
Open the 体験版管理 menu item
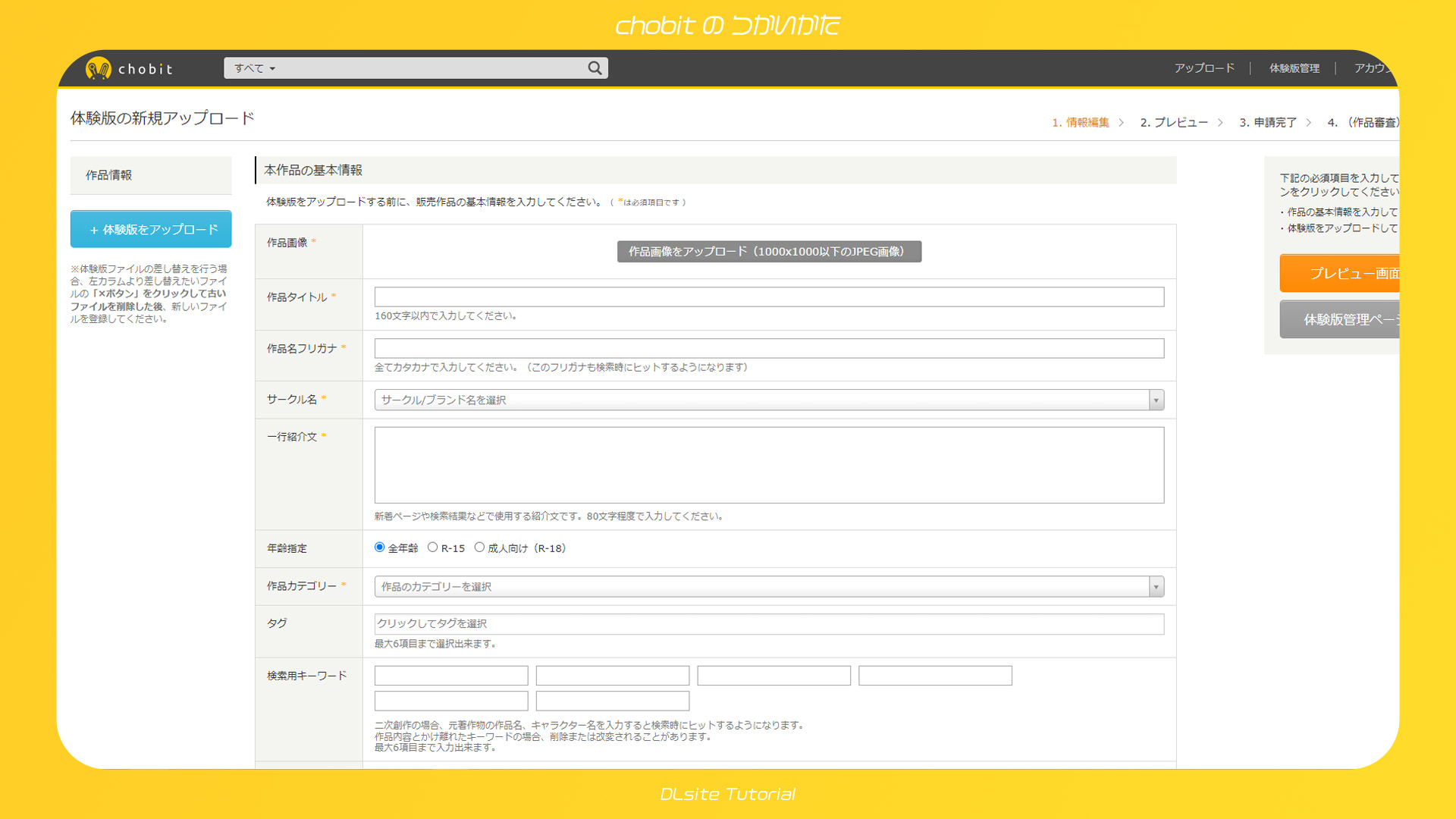point(1294,68)
